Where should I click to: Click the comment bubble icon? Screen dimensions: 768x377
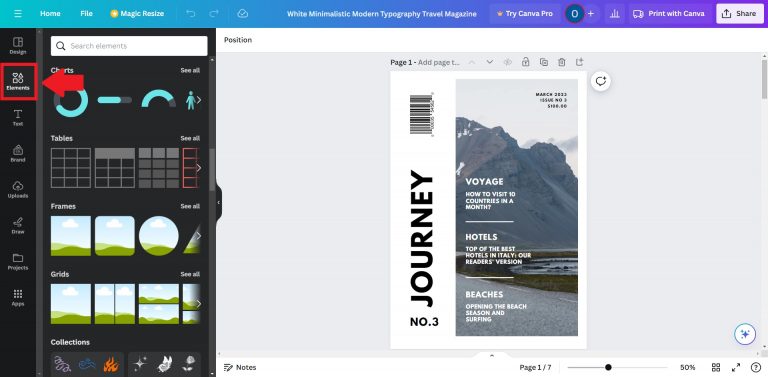point(600,81)
